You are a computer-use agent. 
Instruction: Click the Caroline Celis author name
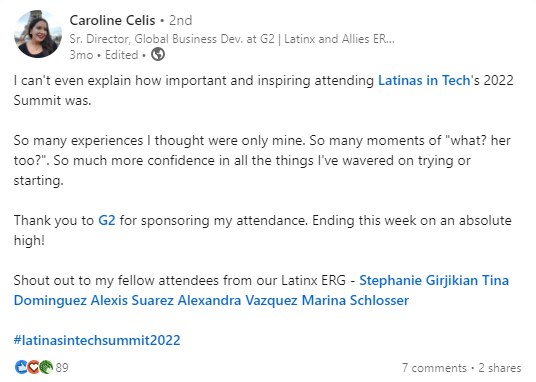(x=112, y=21)
